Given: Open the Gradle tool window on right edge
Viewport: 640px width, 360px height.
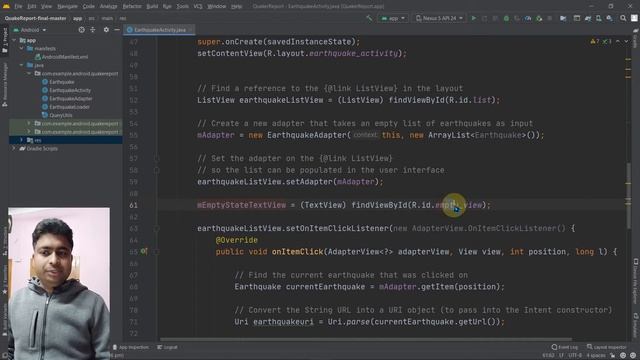Looking at the screenshot, I should tap(636, 39).
